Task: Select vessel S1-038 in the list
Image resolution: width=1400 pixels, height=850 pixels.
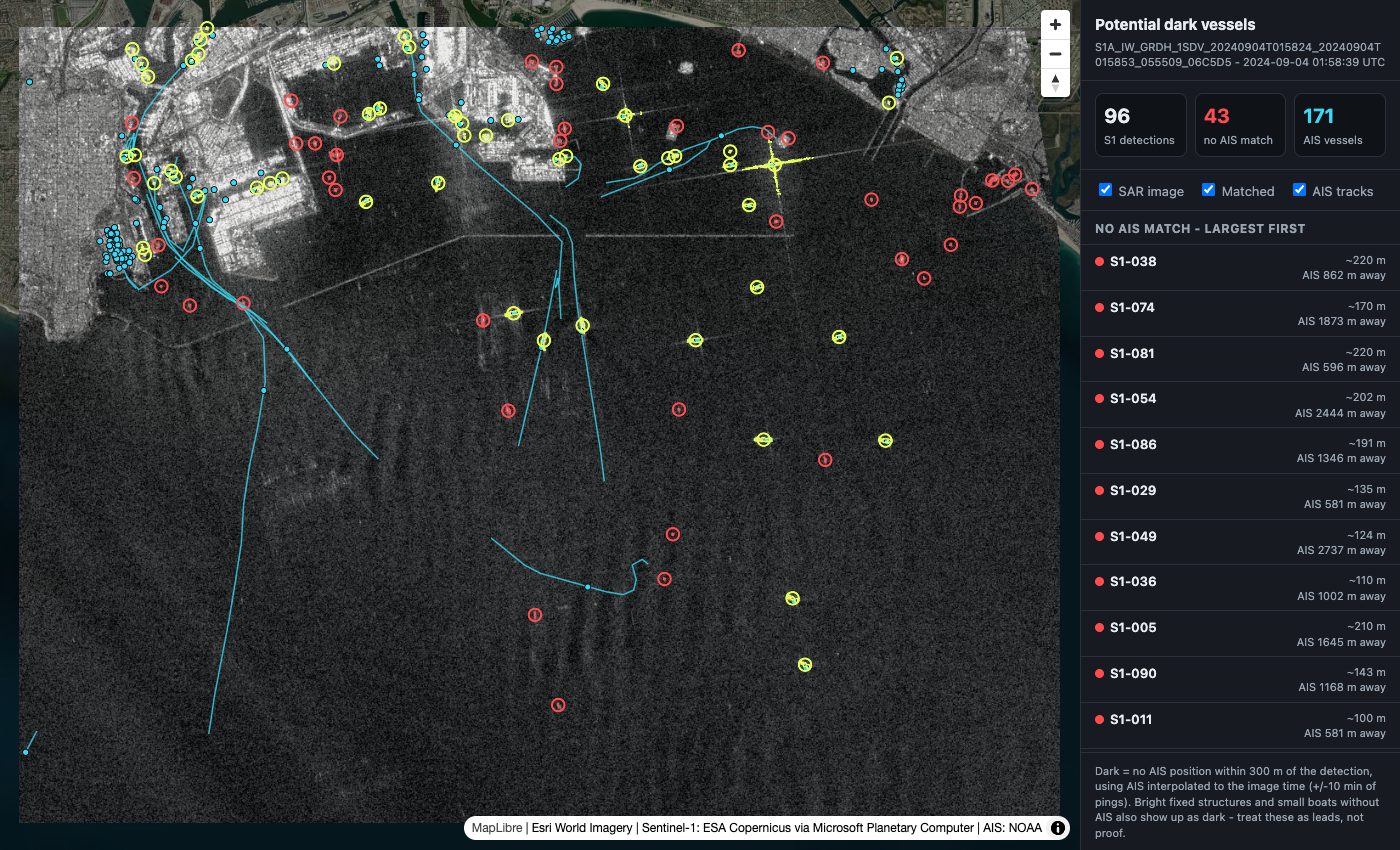Action: pyautogui.click(x=1240, y=268)
